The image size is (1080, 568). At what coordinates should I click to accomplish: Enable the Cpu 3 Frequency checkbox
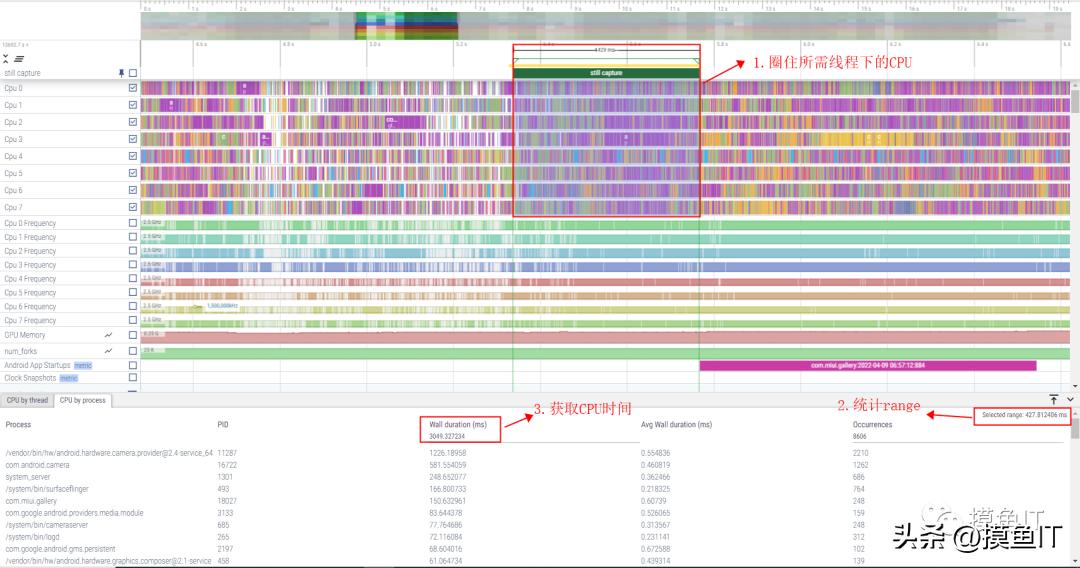[x=132, y=265]
